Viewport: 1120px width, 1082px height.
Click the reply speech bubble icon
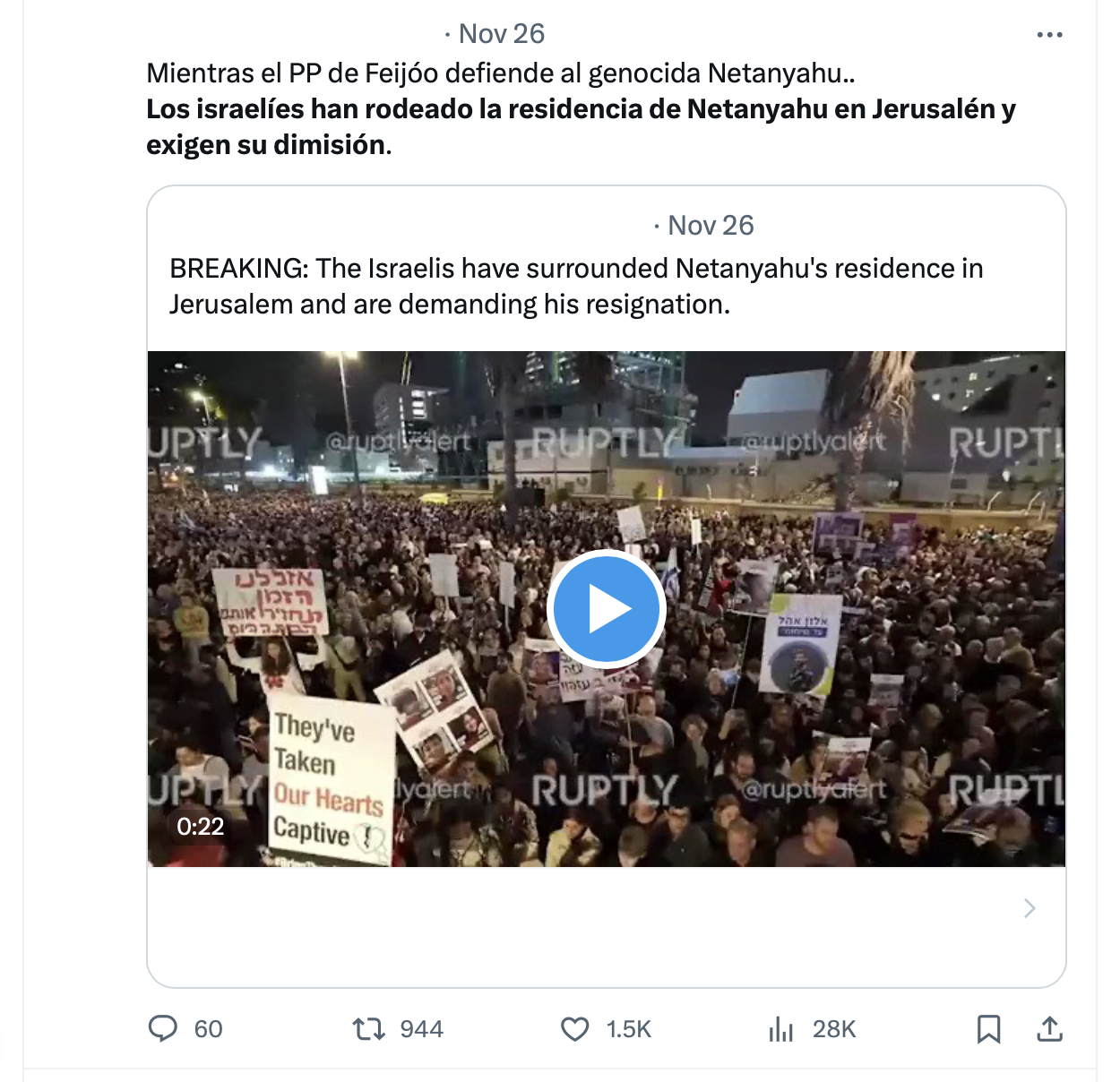click(162, 1028)
